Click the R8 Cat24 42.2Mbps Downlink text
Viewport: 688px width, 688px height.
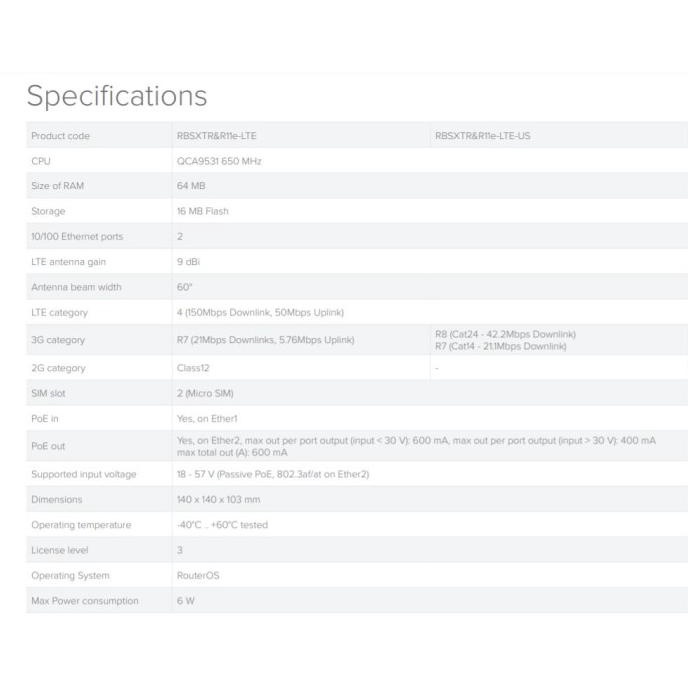pos(506,334)
